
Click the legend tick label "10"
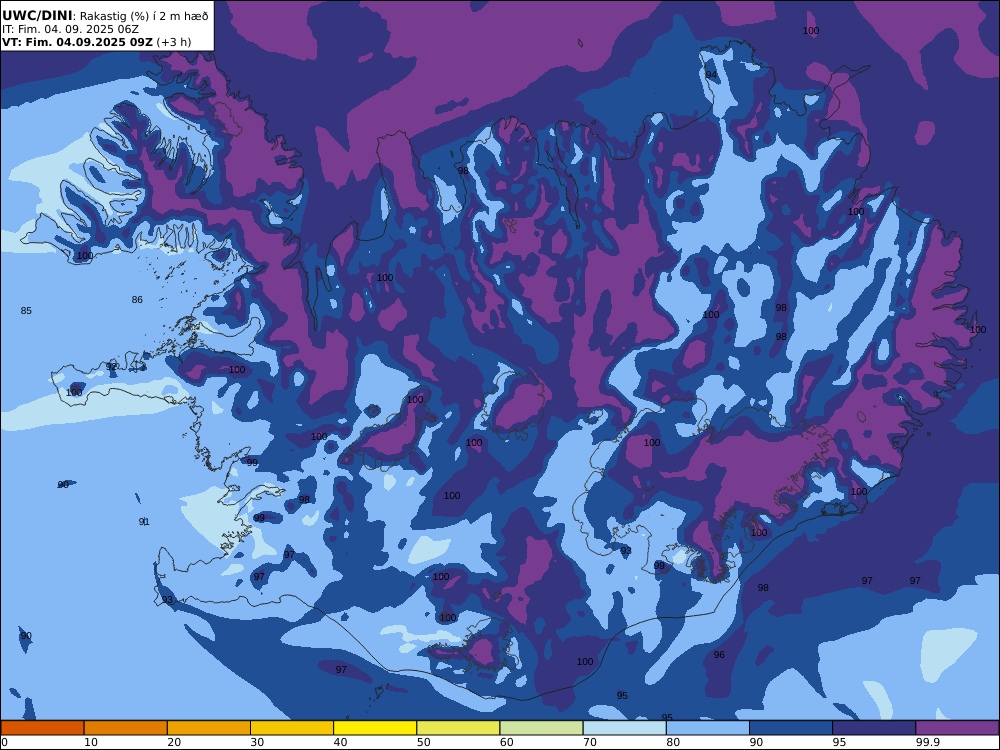tap(91, 742)
